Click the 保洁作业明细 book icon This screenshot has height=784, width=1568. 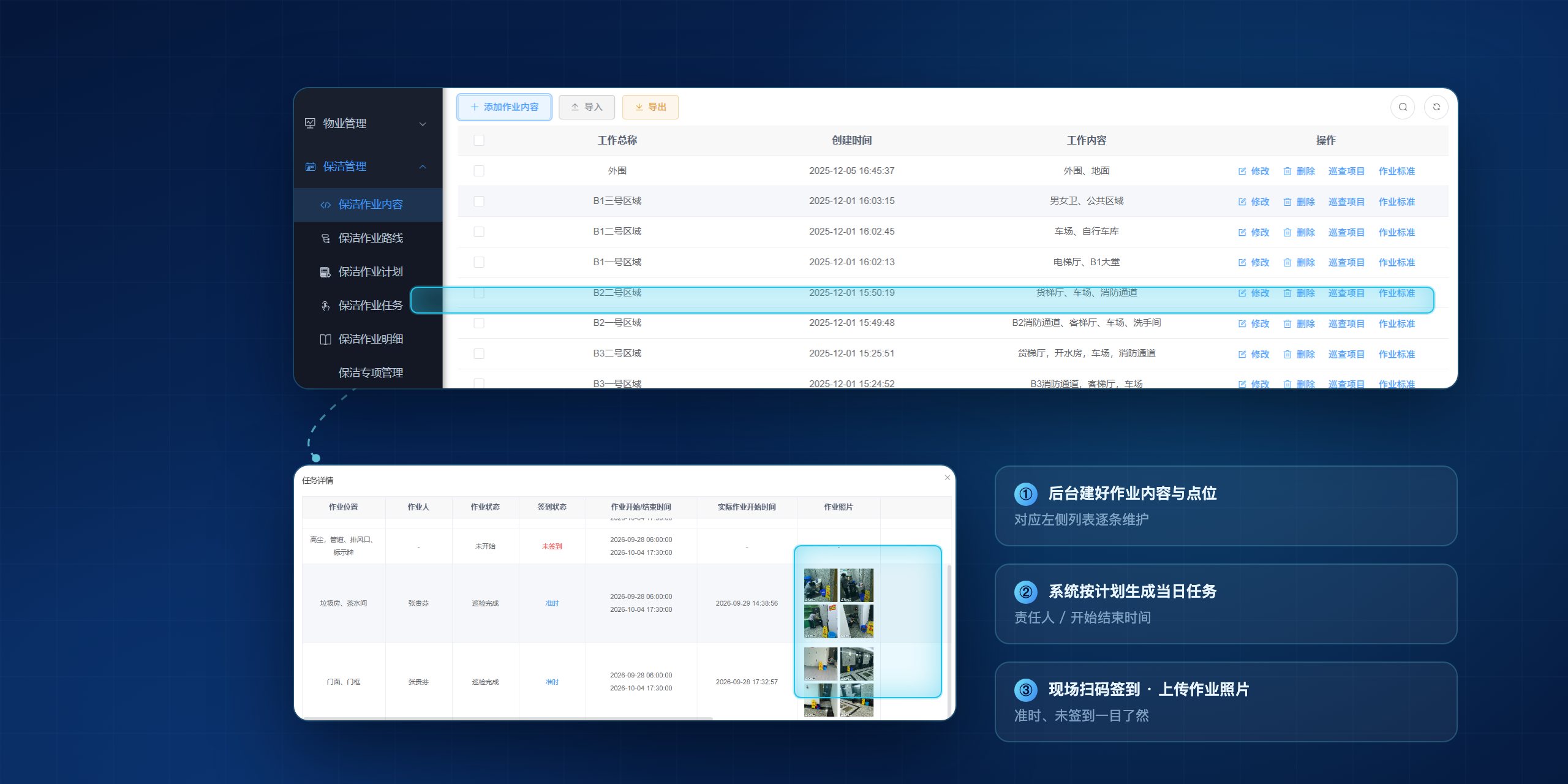[325, 339]
